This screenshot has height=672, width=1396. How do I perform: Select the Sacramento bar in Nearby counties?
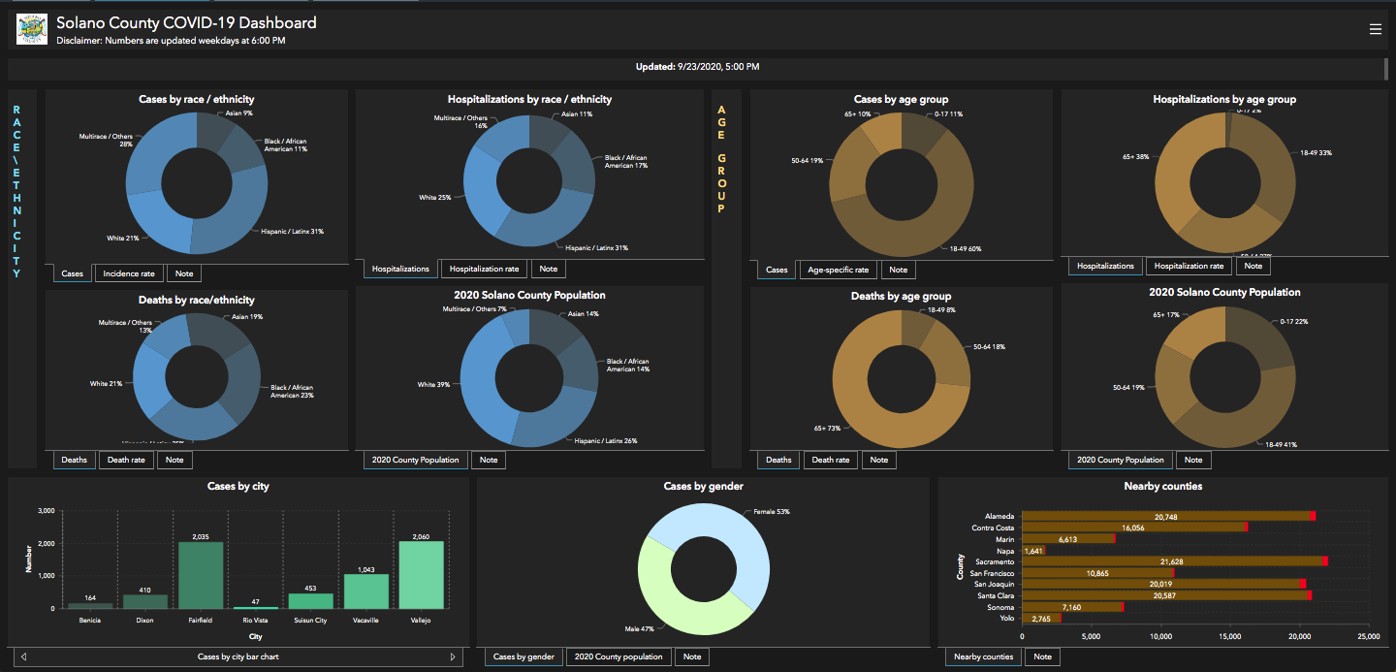pyautogui.click(x=1170, y=562)
